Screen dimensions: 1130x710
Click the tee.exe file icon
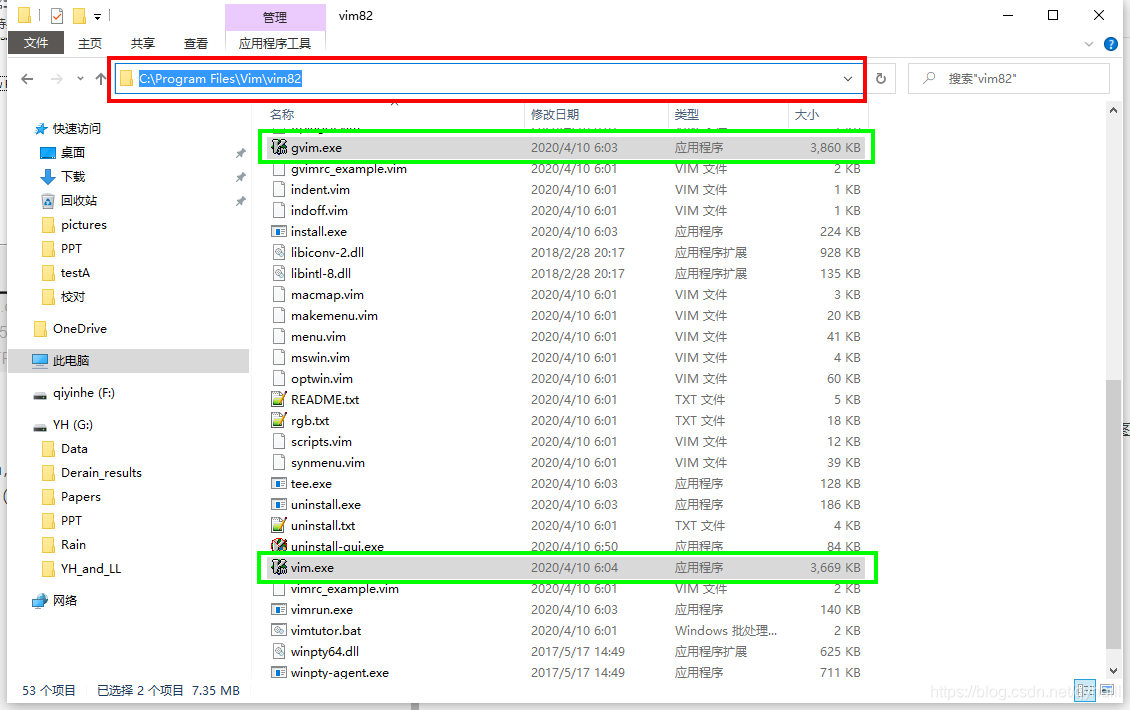[x=279, y=483]
